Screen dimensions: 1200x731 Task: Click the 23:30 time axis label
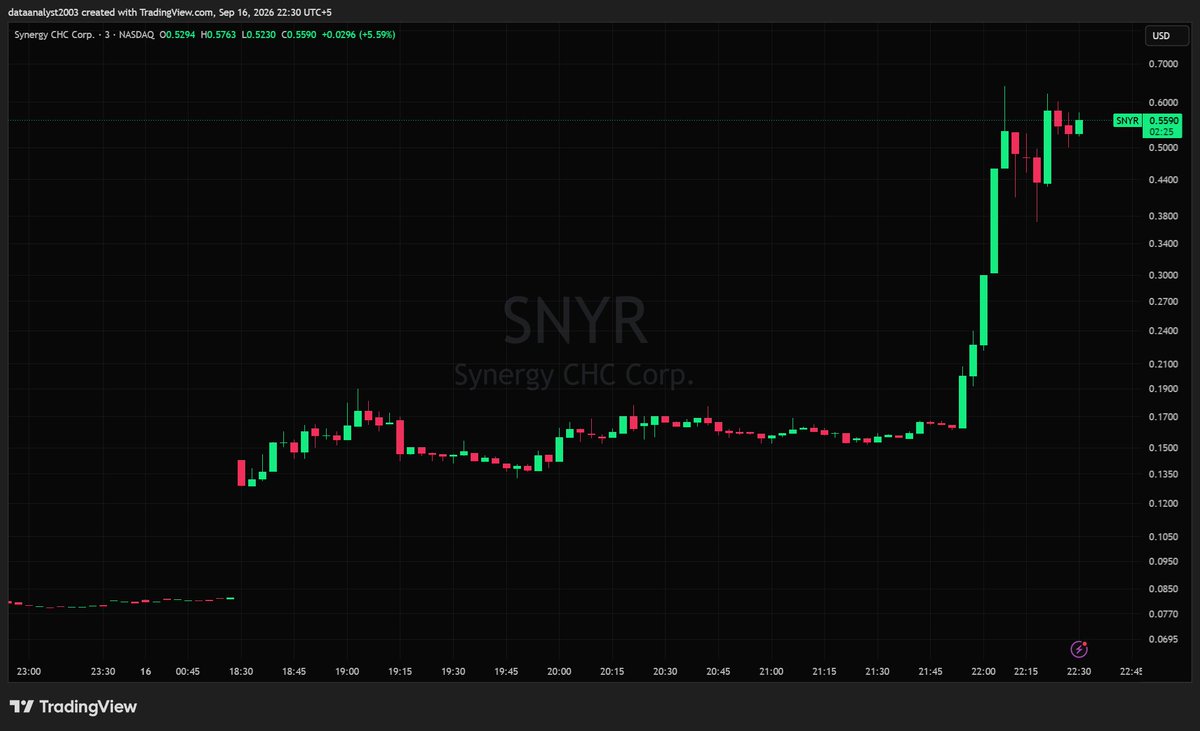click(103, 671)
